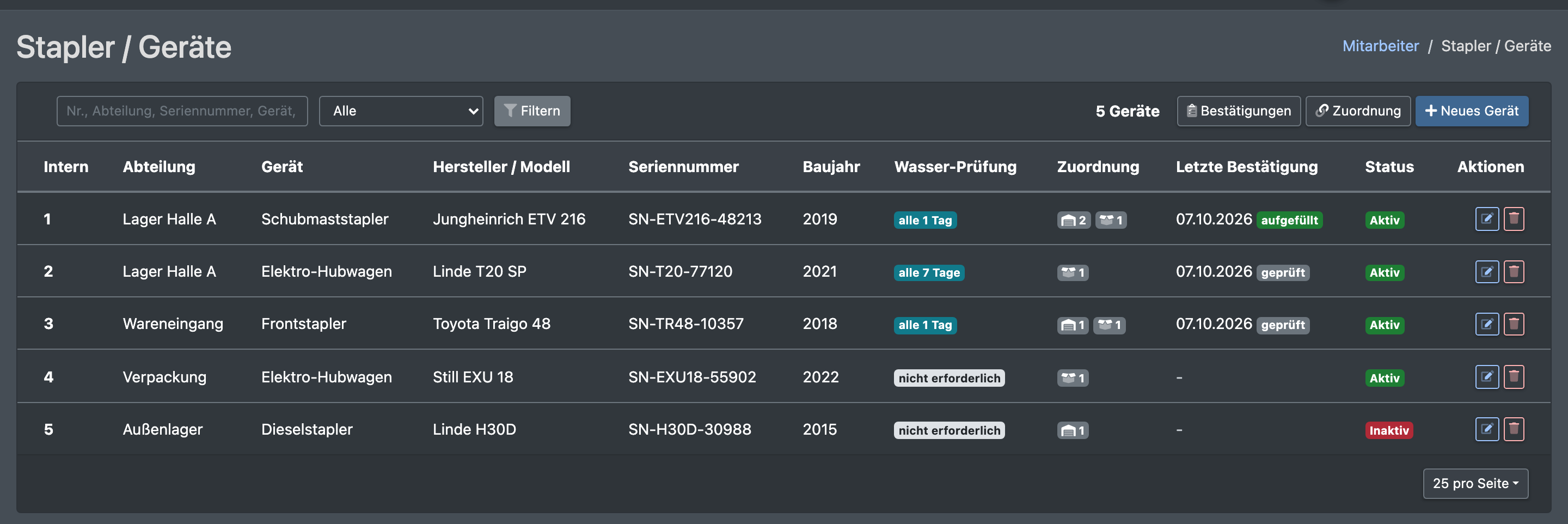This screenshot has width=1568, height=524.
Task: Delete the Linde T20 SP device
Action: tap(1514, 271)
